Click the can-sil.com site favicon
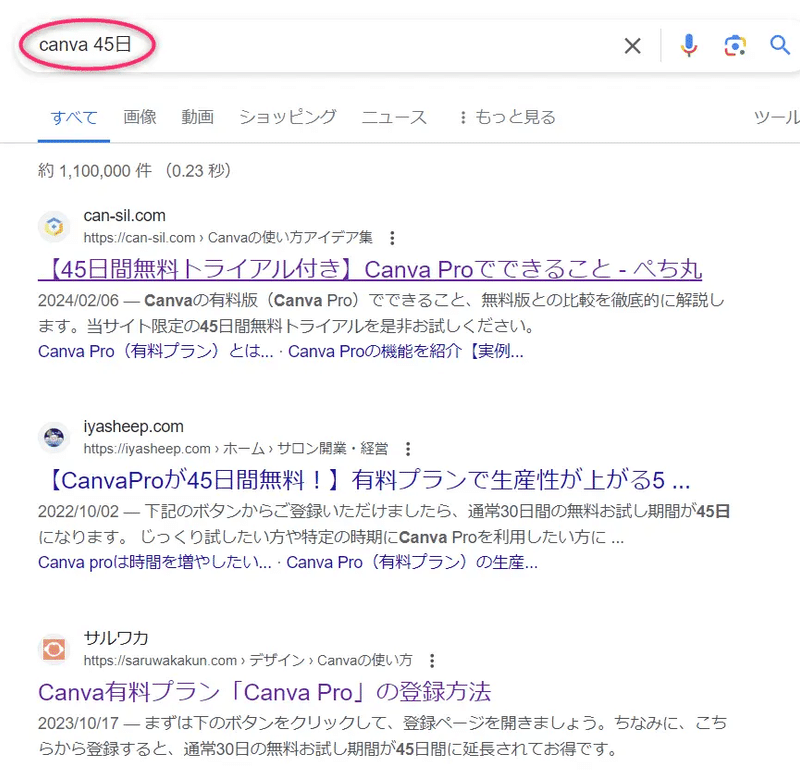 [53, 226]
